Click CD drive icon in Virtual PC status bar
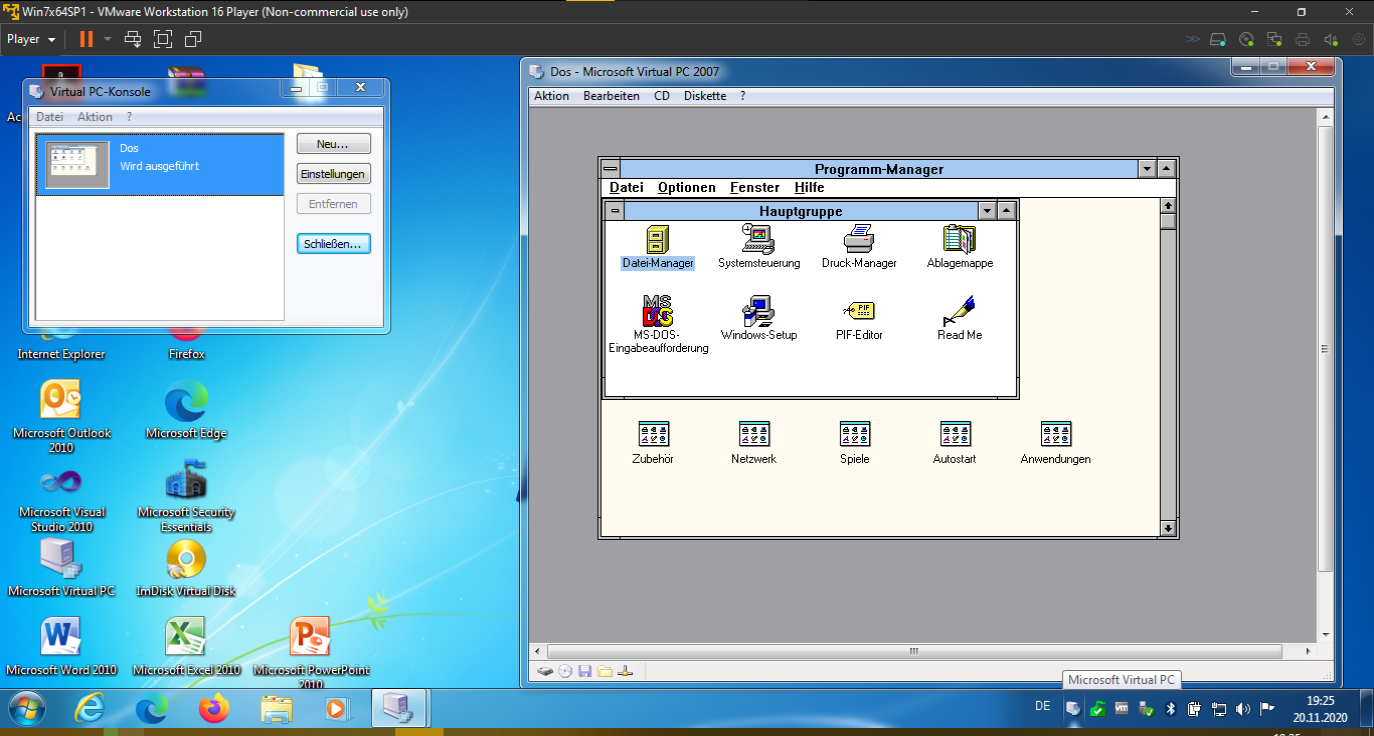Viewport: 1374px width, 736px height. tap(566, 672)
